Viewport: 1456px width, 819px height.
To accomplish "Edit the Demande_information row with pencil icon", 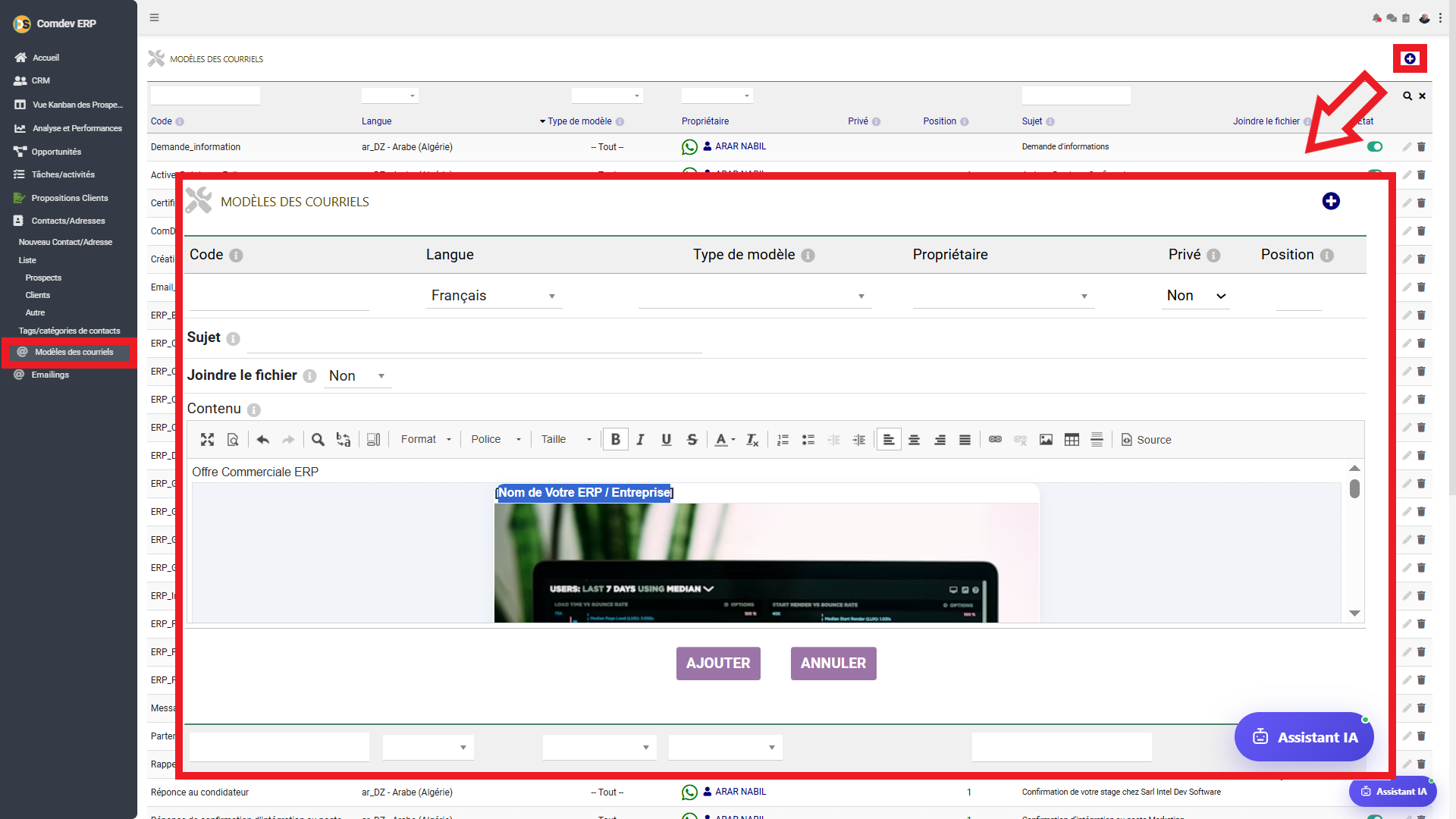I will pyautogui.click(x=1407, y=147).
